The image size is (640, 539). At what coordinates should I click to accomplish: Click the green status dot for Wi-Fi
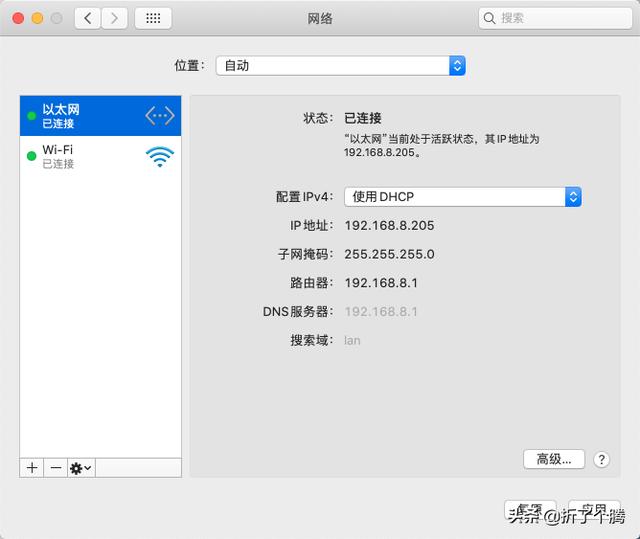(x=31, y=156)
